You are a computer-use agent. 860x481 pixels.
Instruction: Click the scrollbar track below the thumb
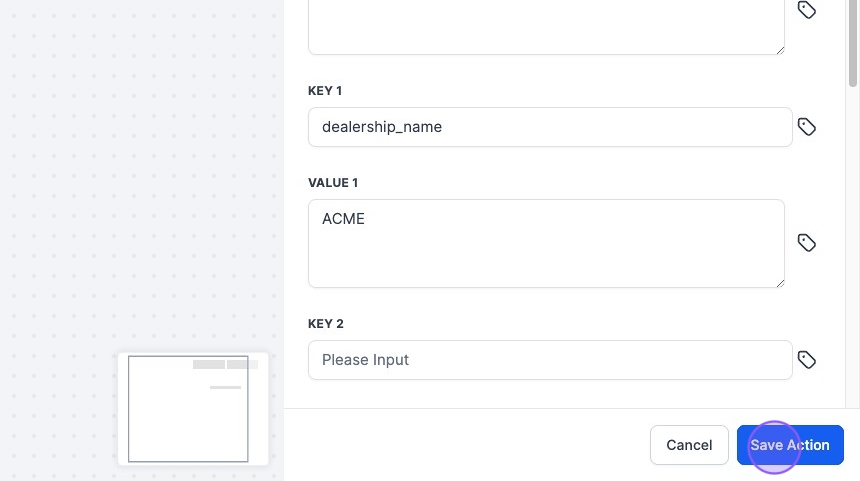(x=853, y=250)
